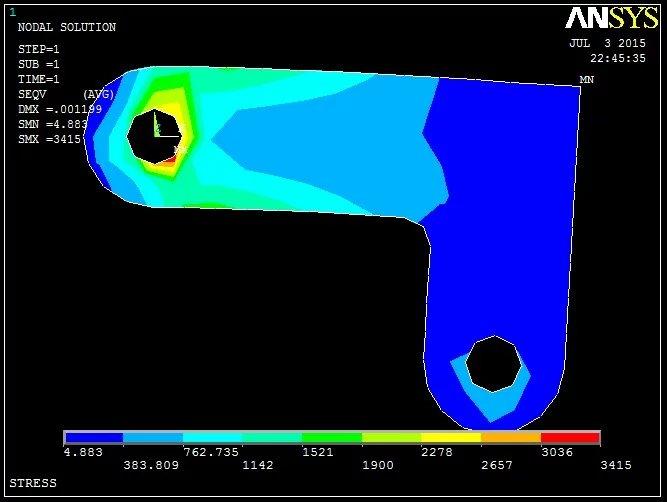Click the red maximum stress spot near upper hole
Viewport: 667px width, 502px height.
(x=170, y=161)
